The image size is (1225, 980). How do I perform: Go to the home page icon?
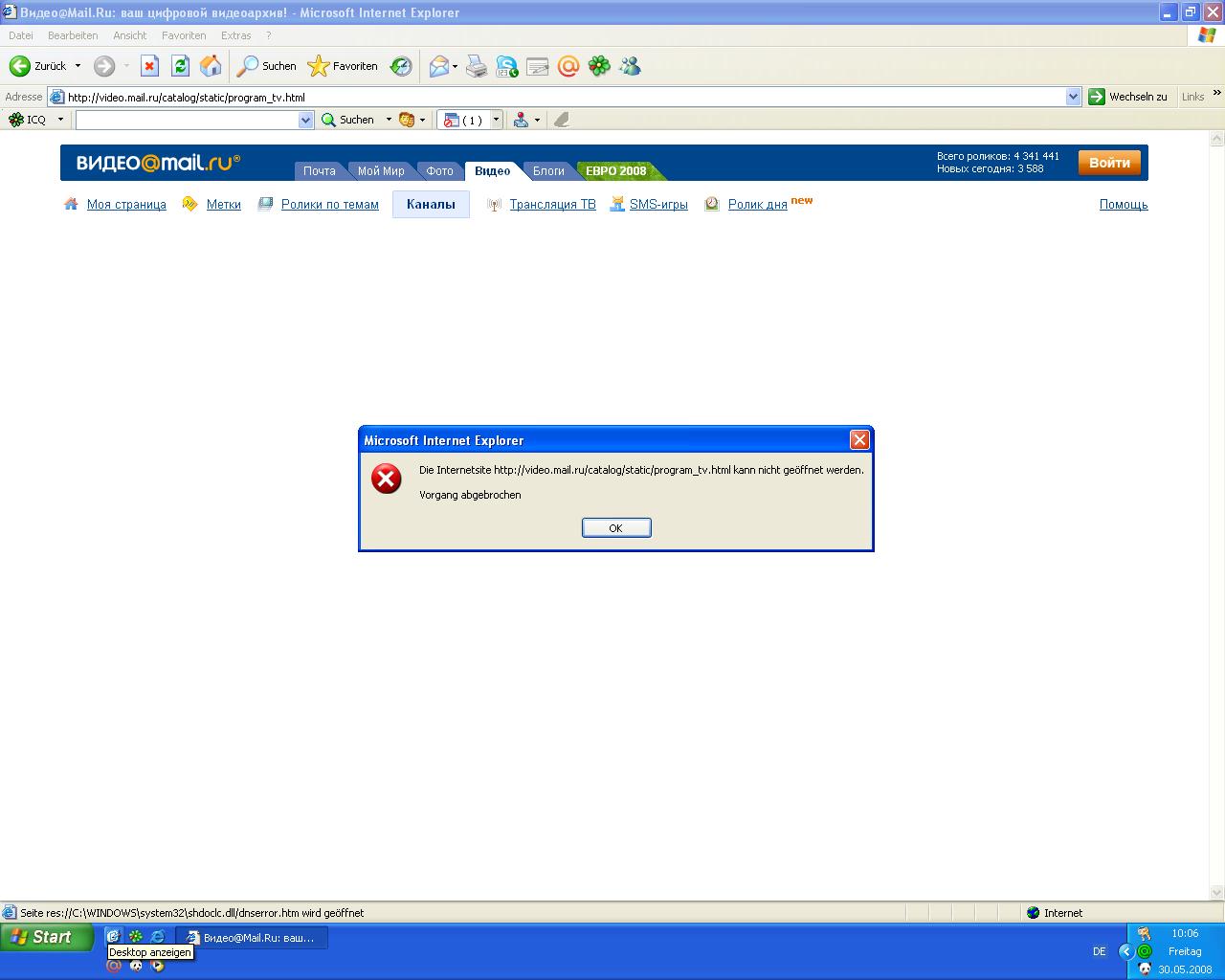[211, 66]
